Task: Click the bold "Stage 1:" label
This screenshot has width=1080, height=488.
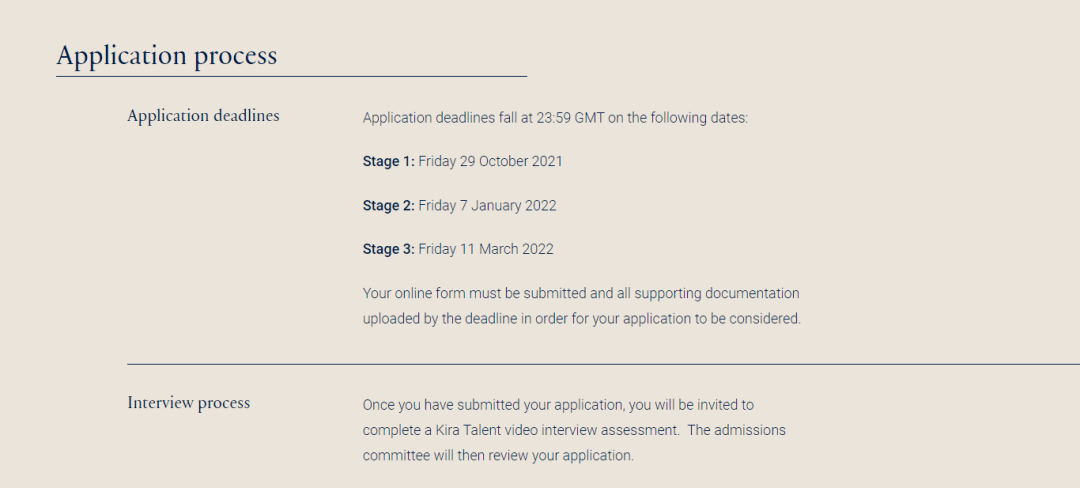Action: 388,161
